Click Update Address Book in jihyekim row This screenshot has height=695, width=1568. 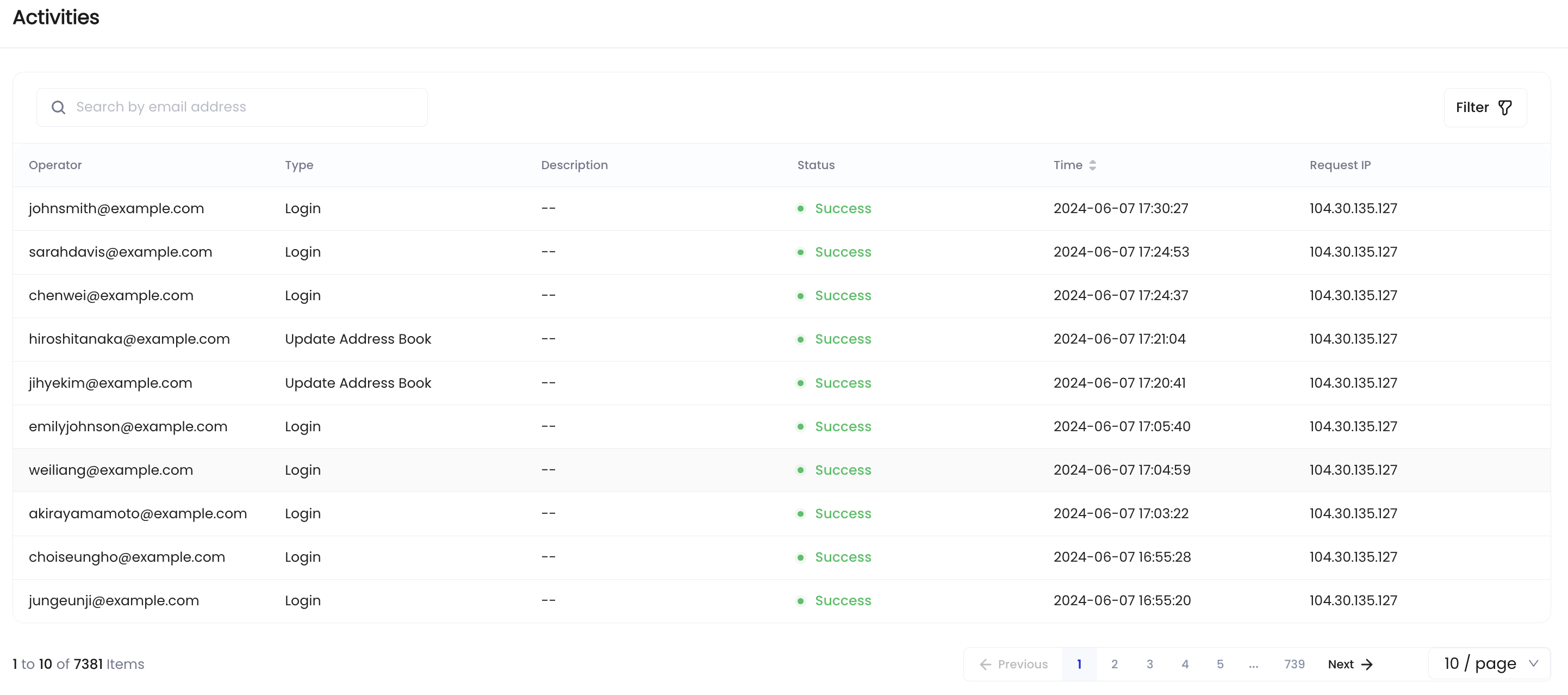(x=358, y=383)
